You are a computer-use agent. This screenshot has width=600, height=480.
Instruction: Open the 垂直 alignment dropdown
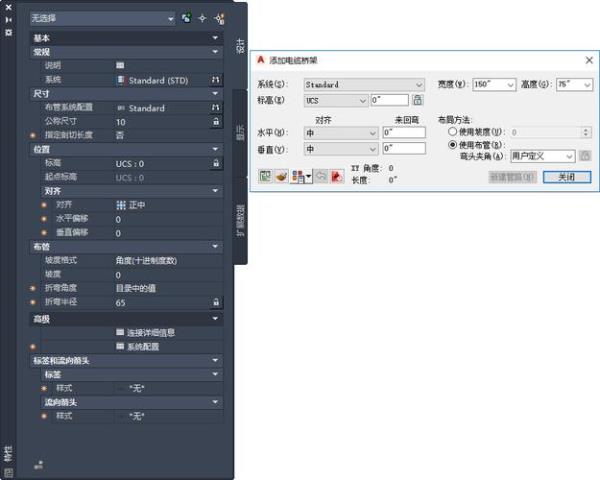[x=341, y=149]
